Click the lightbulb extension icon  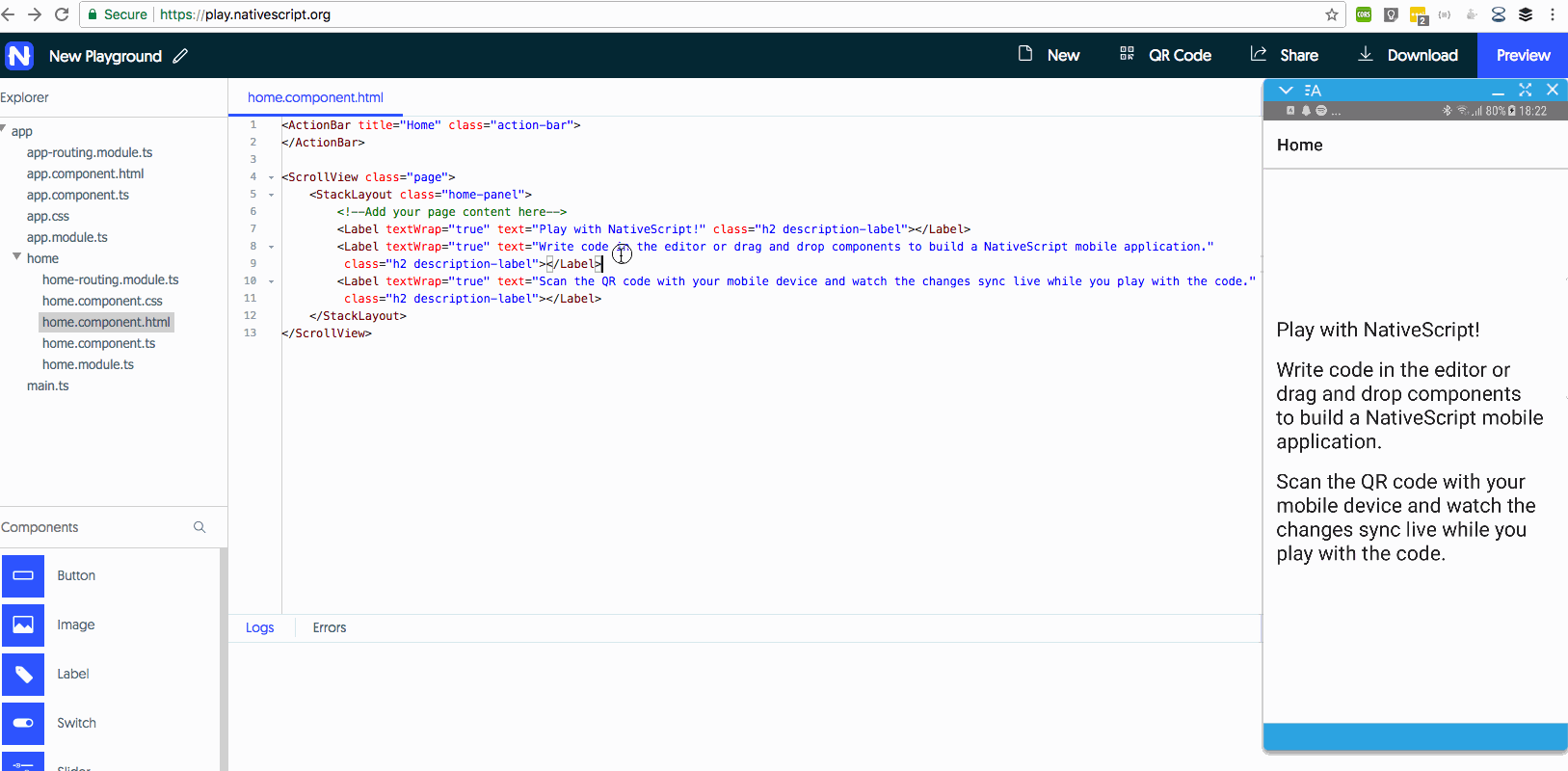(1391, 14)
